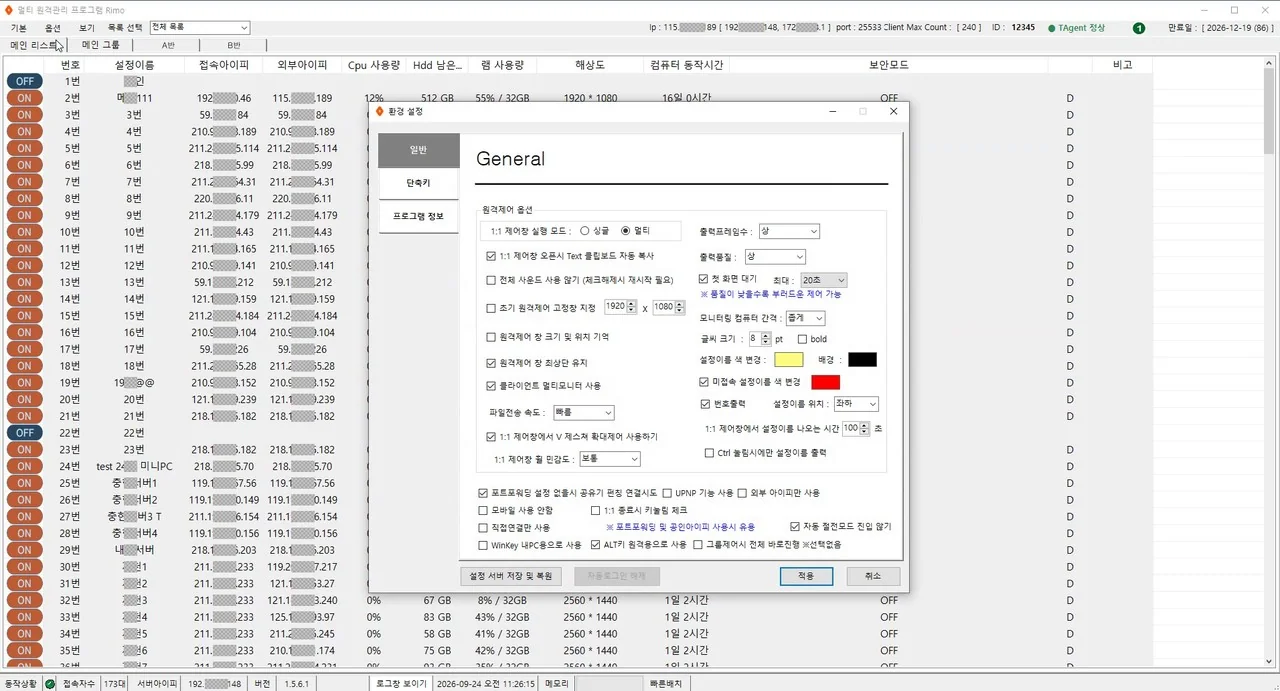Open the 설정이름 위치 dropdown

856,404
